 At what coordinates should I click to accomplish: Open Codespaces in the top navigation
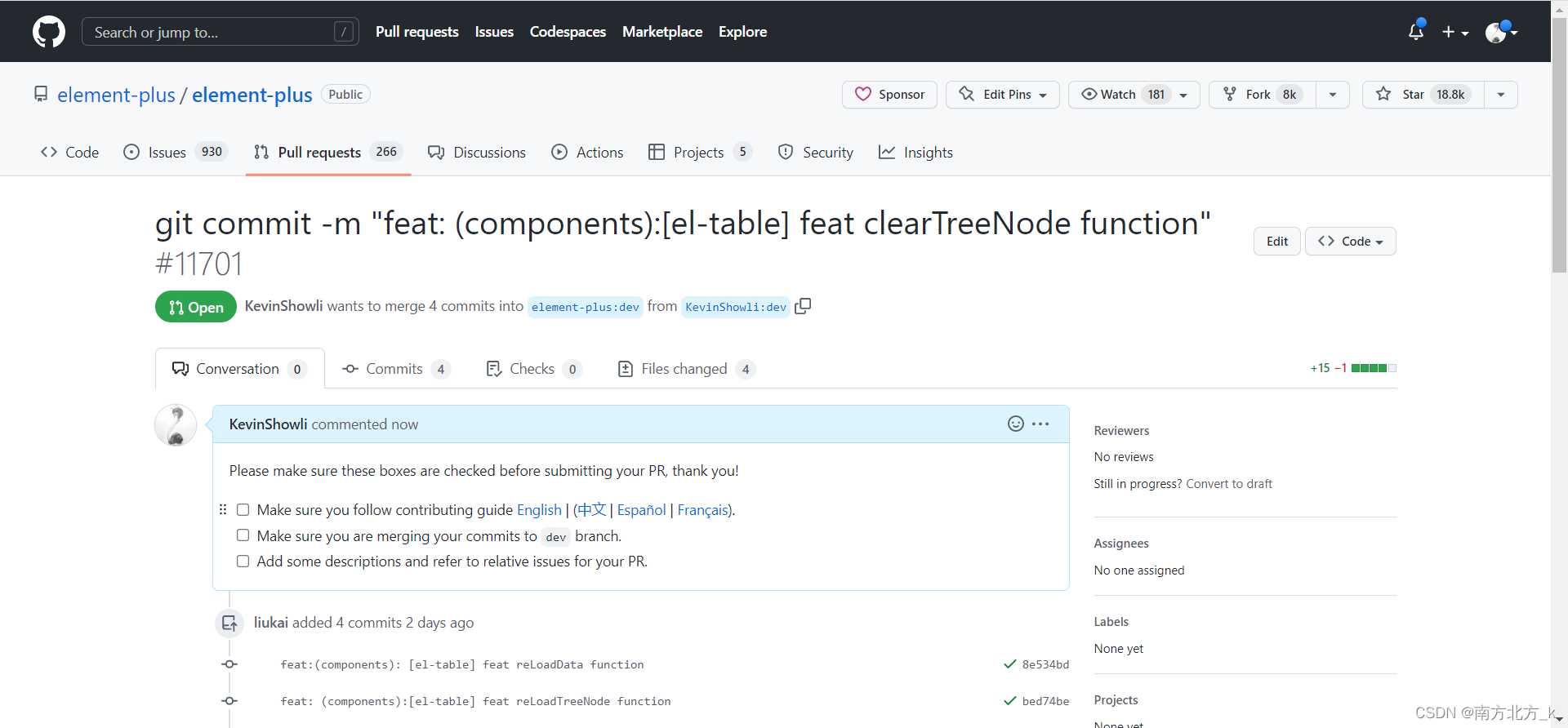point(568,32)
